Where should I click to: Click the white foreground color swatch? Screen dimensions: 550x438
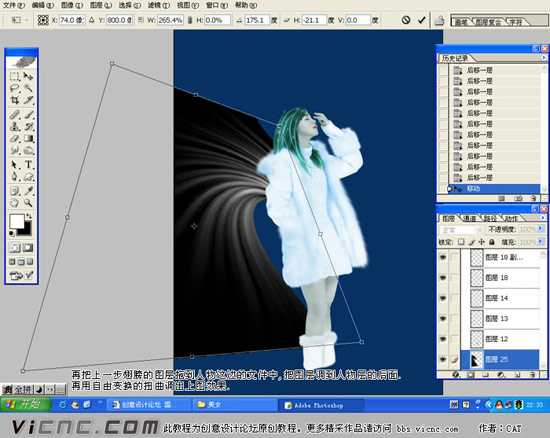(x=16, y=222)
